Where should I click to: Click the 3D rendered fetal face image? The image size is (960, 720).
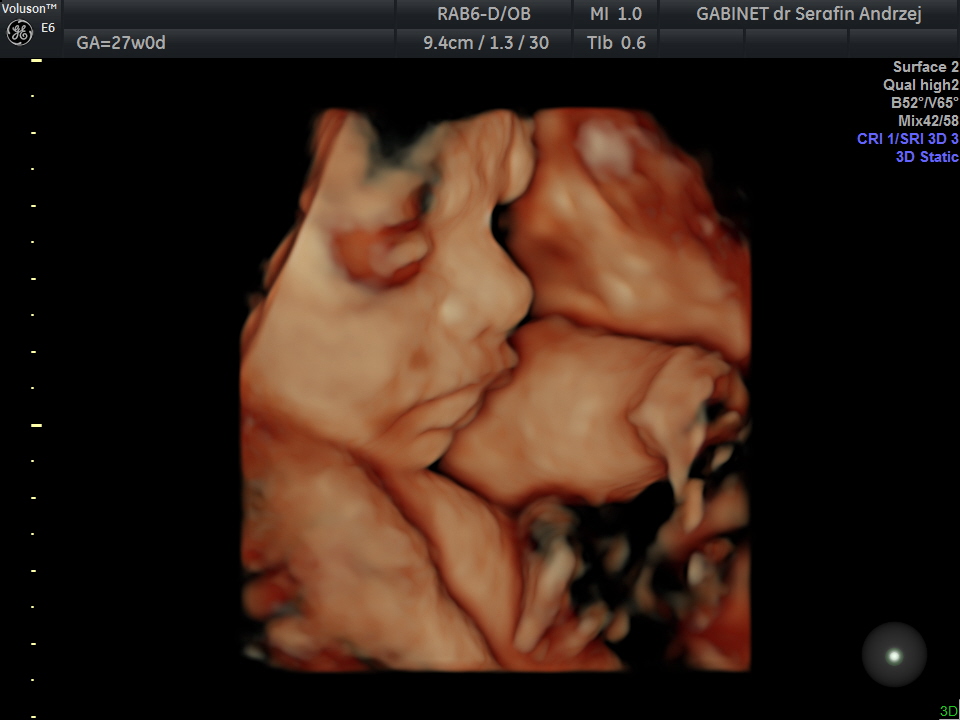495,389
